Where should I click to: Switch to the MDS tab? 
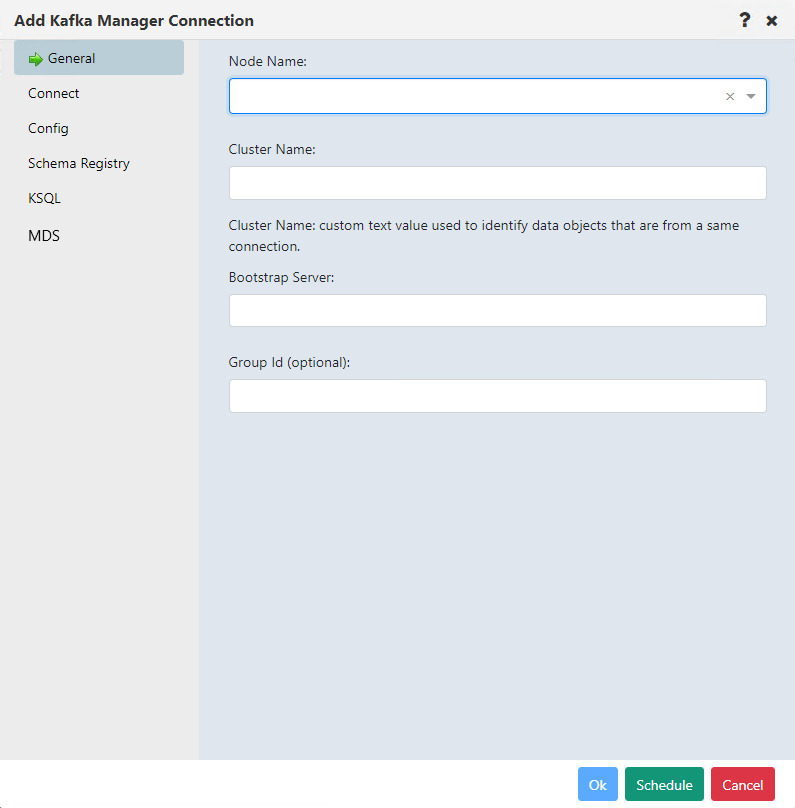(44, 235)
